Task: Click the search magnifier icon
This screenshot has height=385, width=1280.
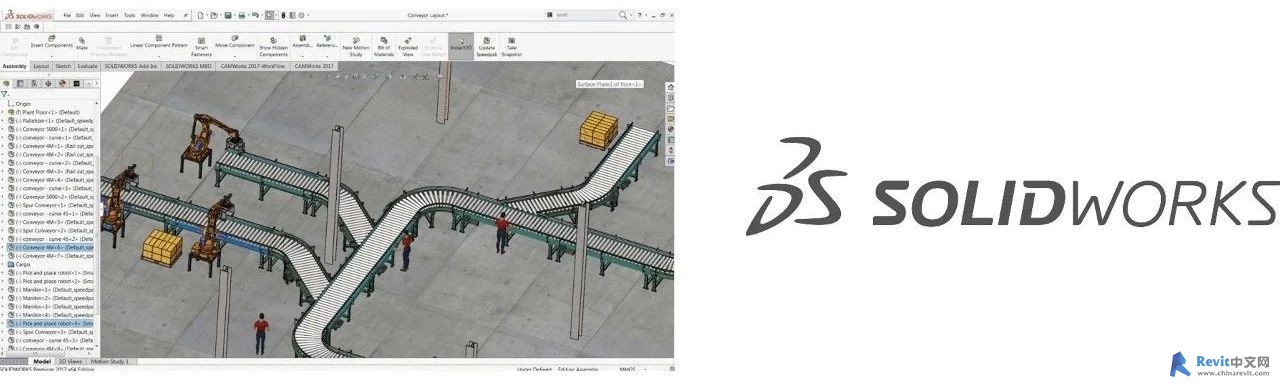Action: click(624, 16)
